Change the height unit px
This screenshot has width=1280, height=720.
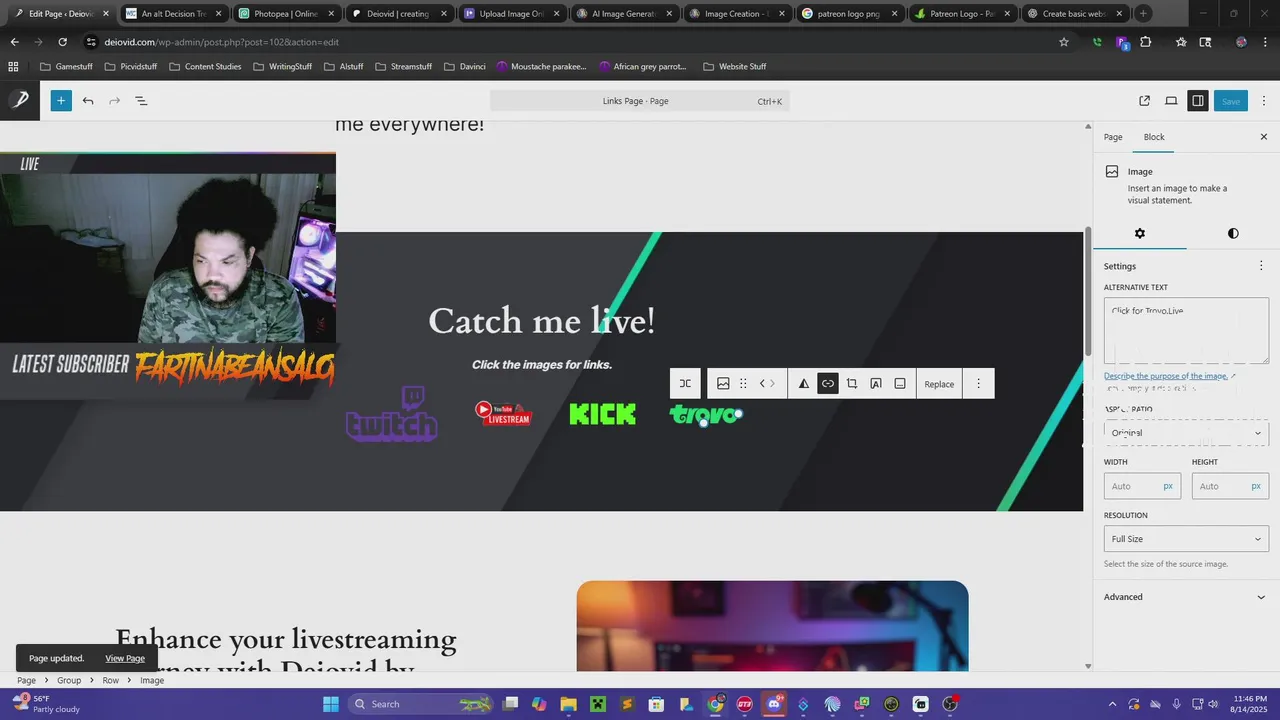pos(1256,486)
